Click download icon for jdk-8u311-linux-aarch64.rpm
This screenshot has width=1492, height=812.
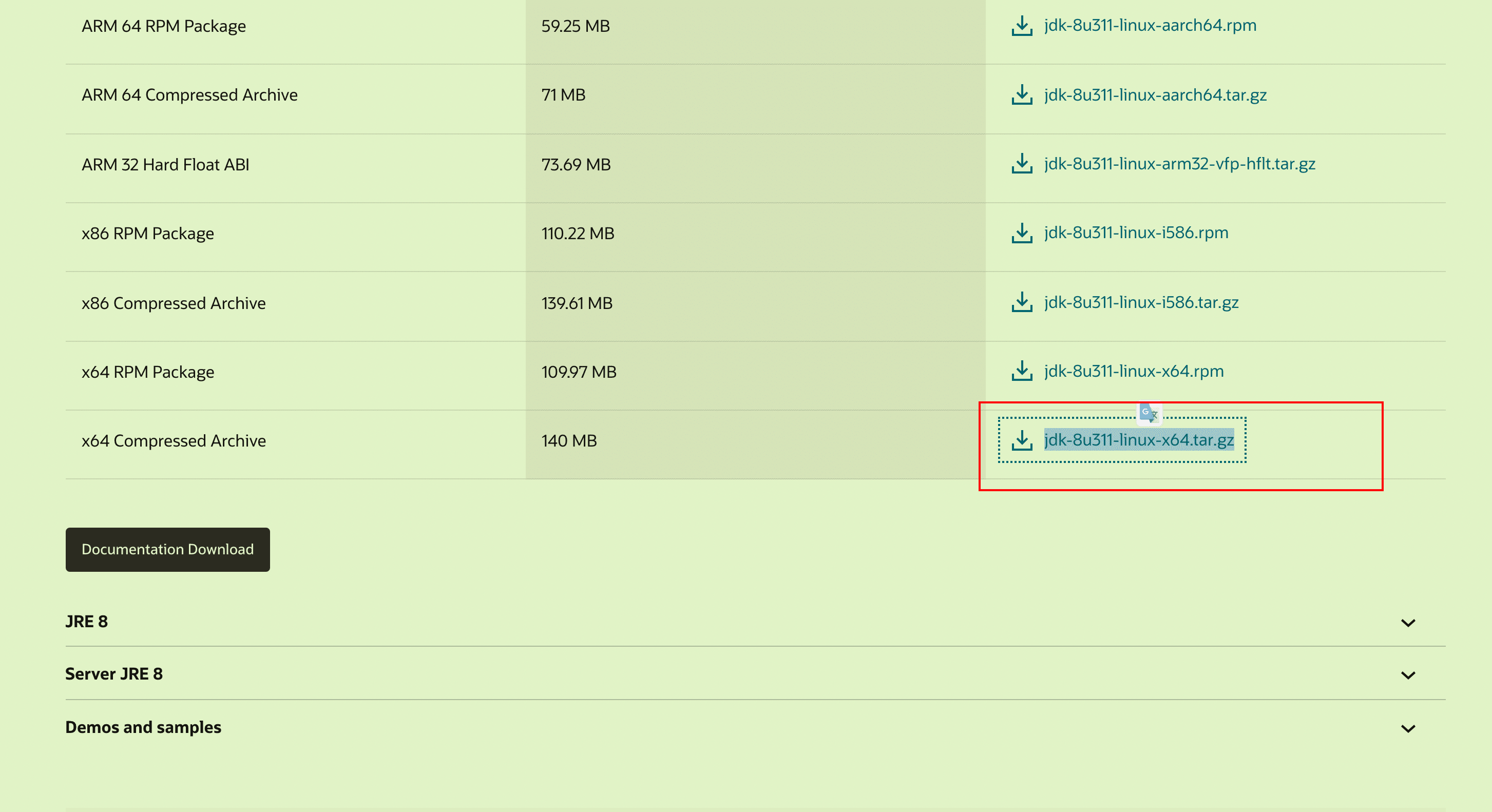tap(1022, 26)
